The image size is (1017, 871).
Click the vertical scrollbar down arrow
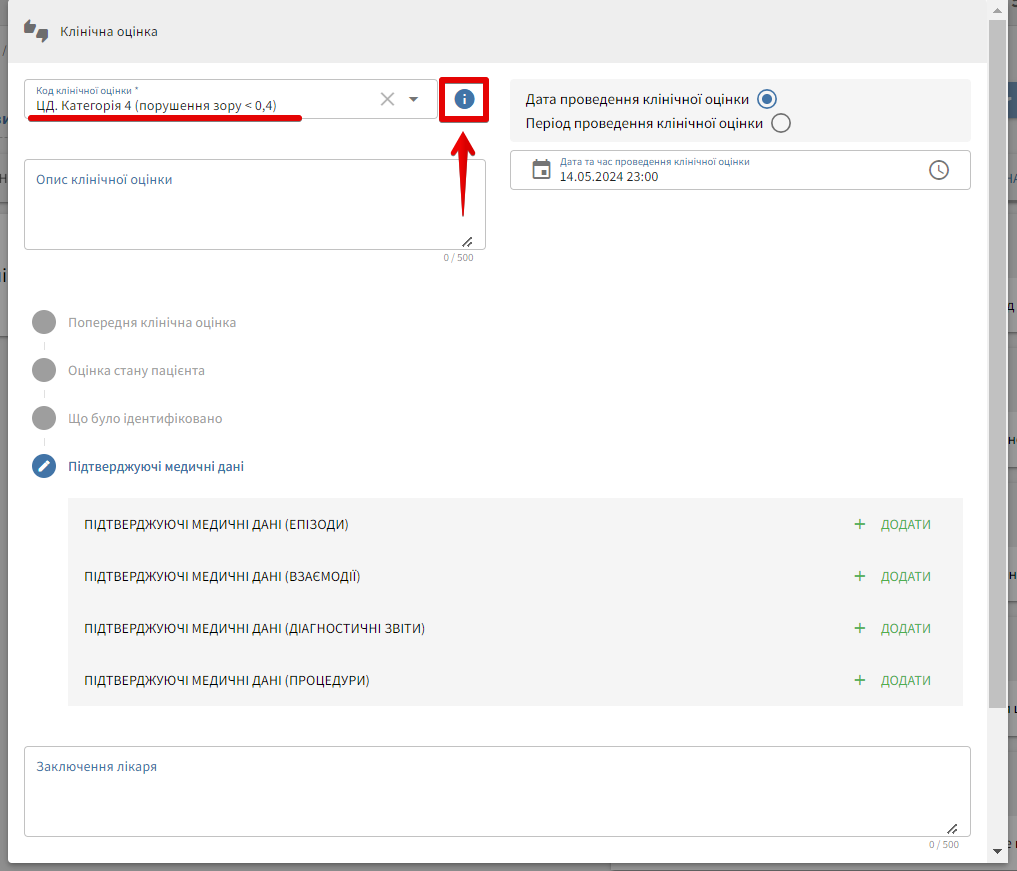[x=997, y=850]
